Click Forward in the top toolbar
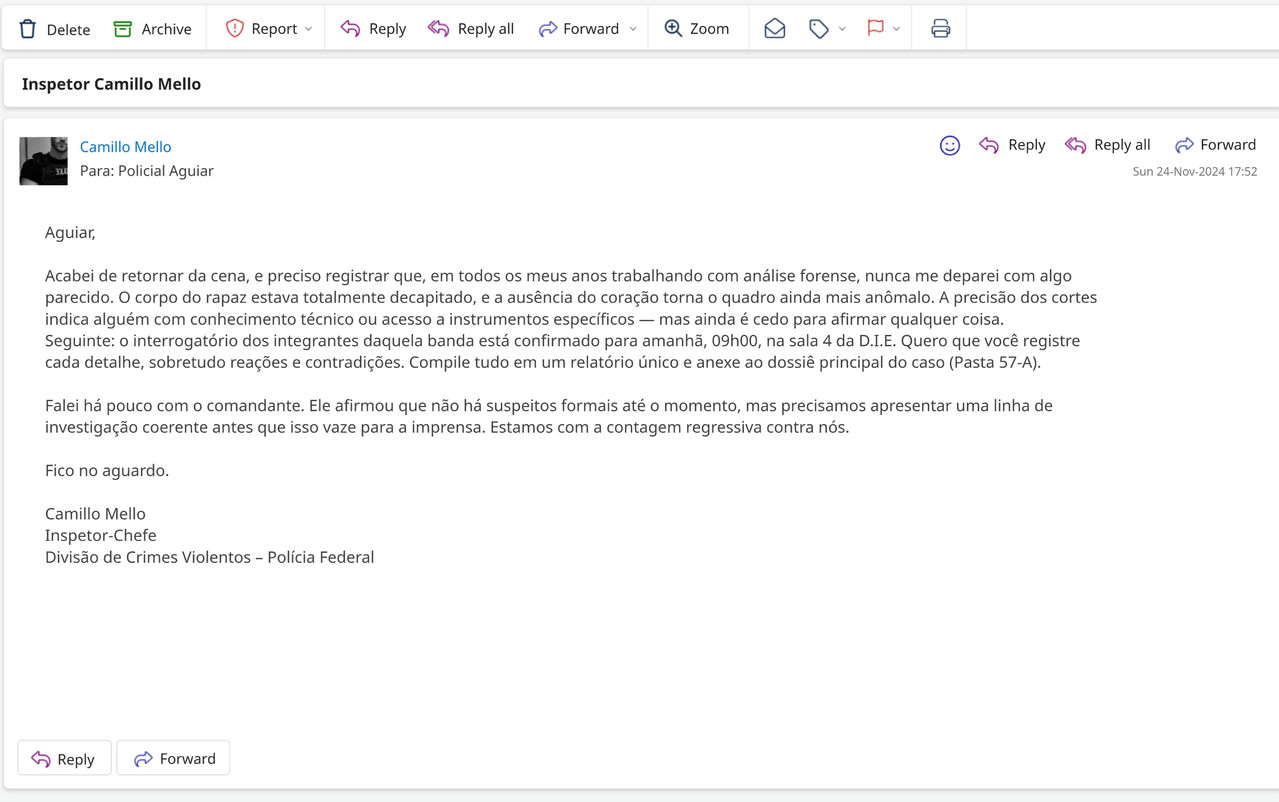This screenshot has height=802, width=1279. tap(579, 29)
